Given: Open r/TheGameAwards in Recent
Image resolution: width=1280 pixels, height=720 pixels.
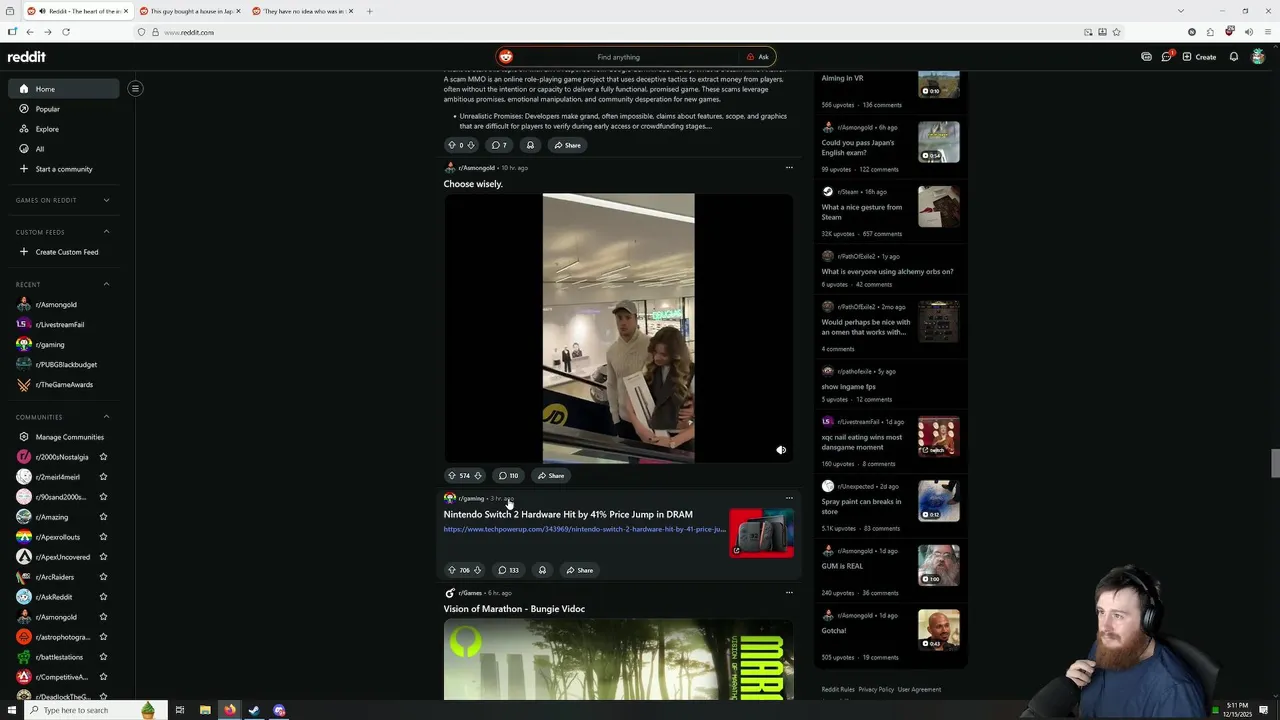Looking at the screenshot, I should click(63, 385).
